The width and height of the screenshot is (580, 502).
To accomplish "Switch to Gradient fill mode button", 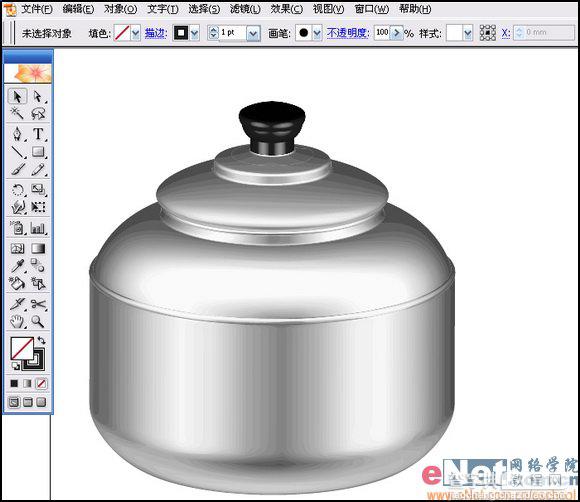I will 28,383.
